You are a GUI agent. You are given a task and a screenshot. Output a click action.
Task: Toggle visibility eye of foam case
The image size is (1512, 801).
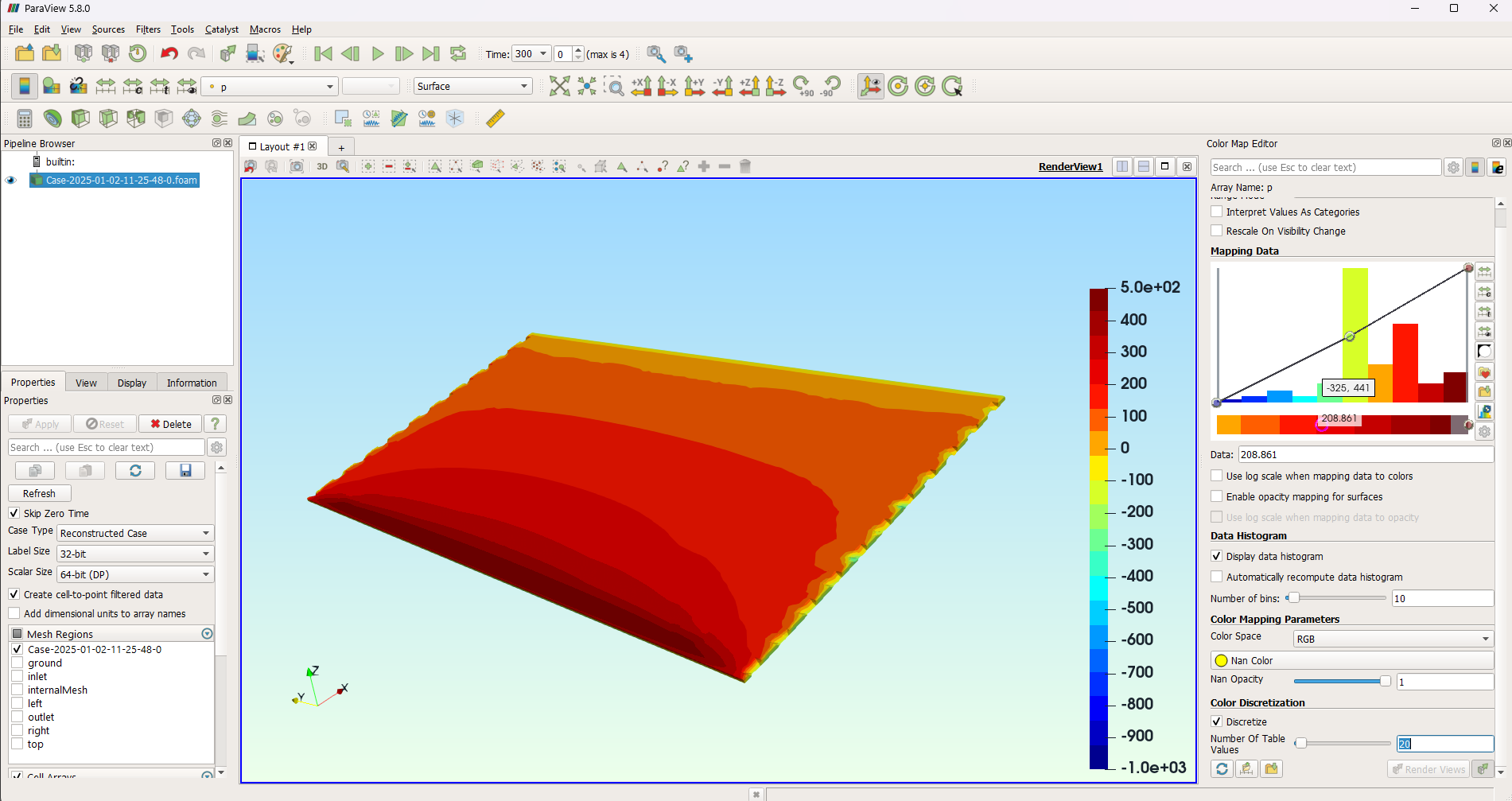click(x=11, y=181)
